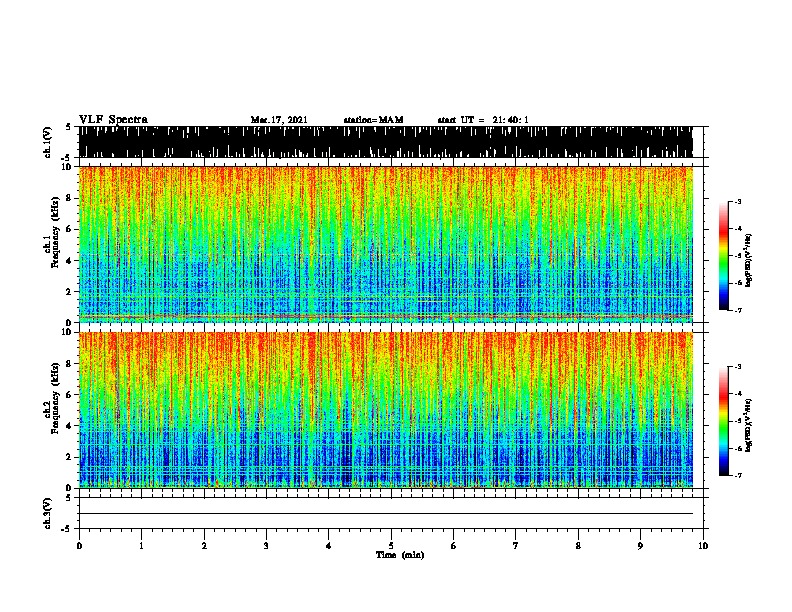Screen dimensions: 792x612
Task: Click the "10" tick on the time axis
Action: coord(703,546)
